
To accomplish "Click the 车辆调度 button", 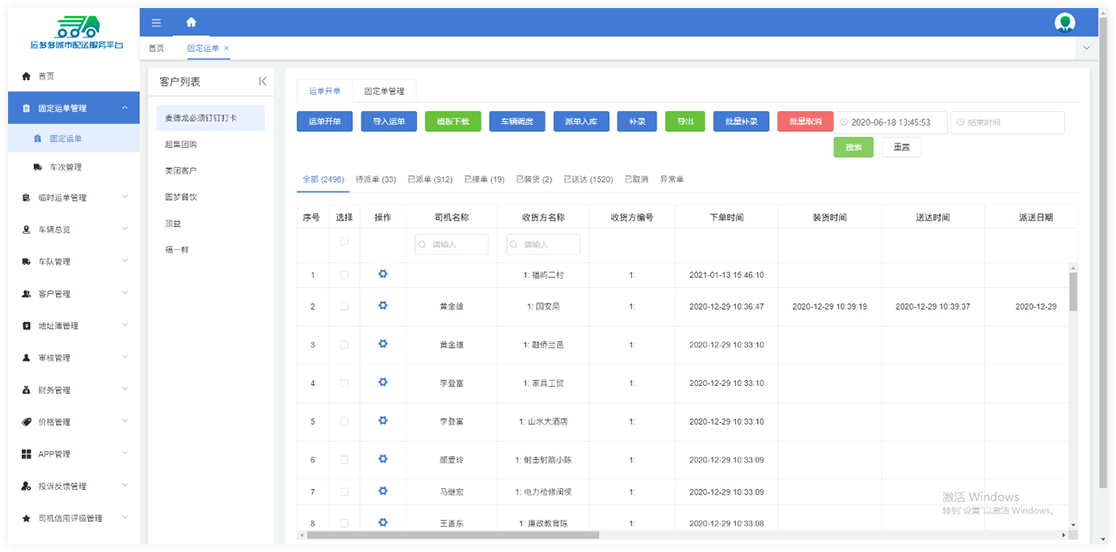I will pyautogui.click(x=517, y=122).
